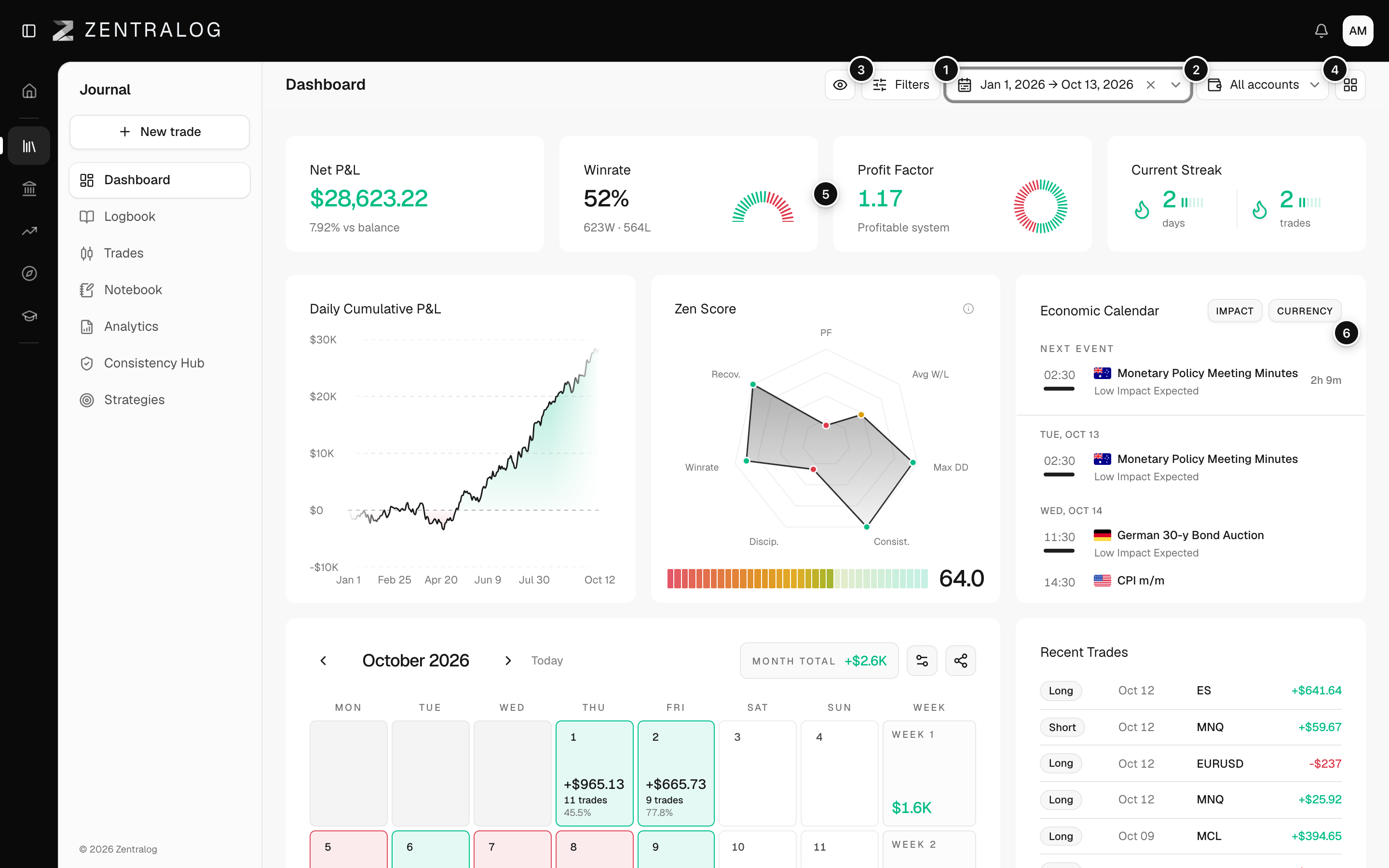Go to previous month arrow
This screenshot has width=1389, height=868.
click(x=324, y=661)
